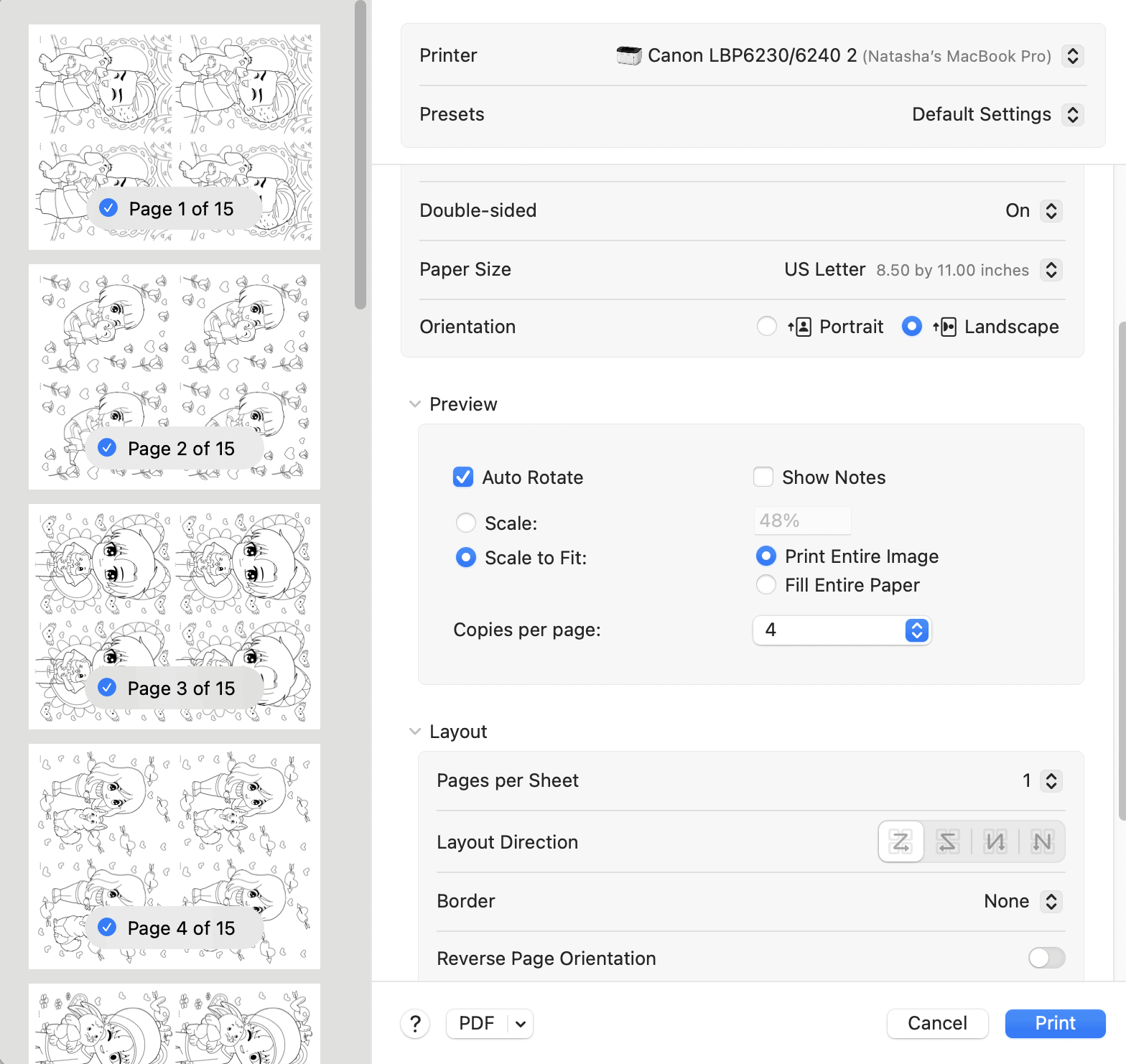The width and height of the screenshot is (1126, 1064).
Task: Open the Border dropdown
Action: [x=1051, y=902]
